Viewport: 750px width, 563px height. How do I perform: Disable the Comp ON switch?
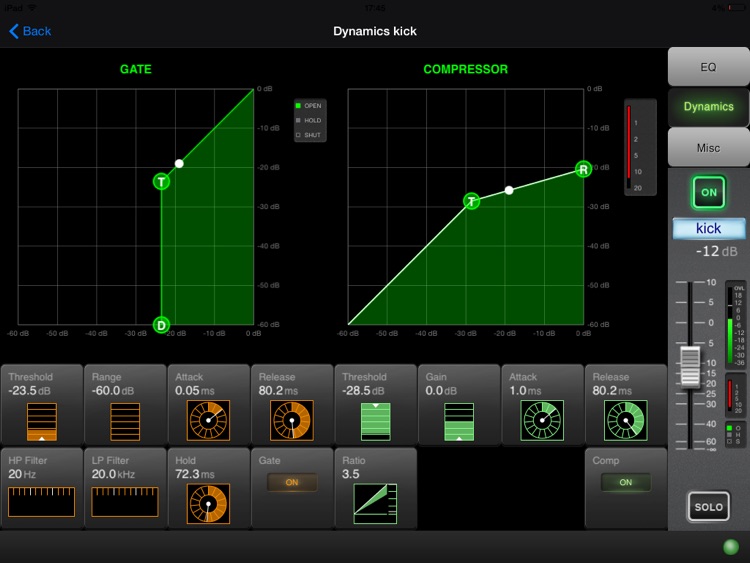[625, 482]
